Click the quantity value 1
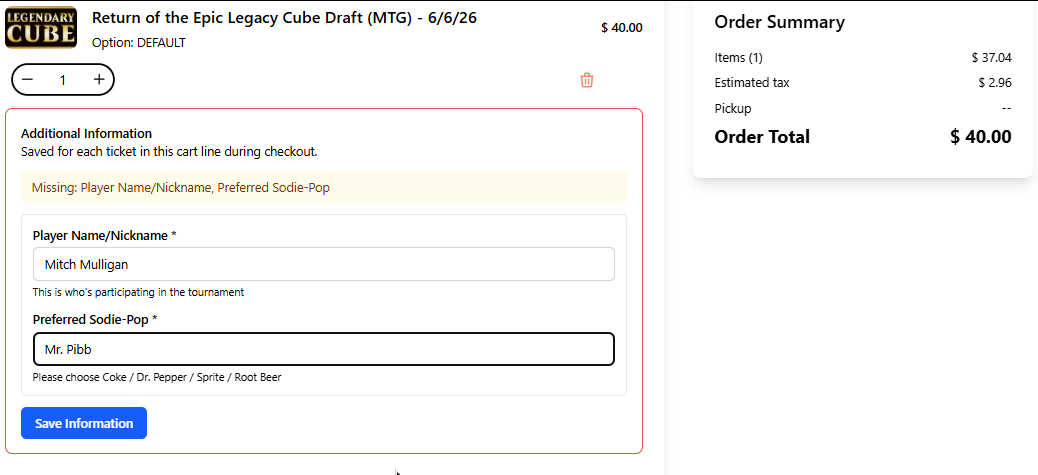This screenshot has width=1038, height=475. point(63,80)
